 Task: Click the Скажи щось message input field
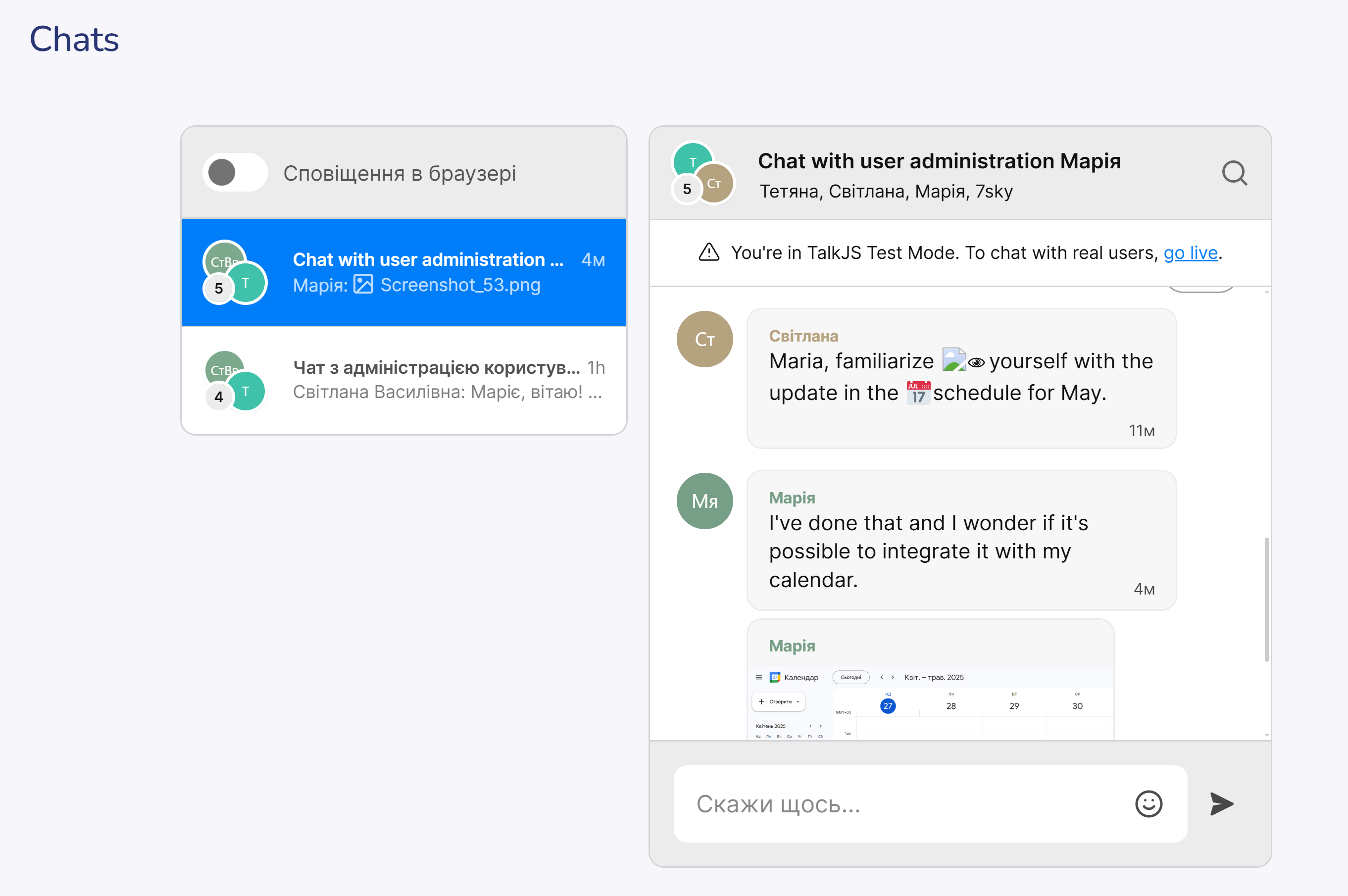pos(908,804)
